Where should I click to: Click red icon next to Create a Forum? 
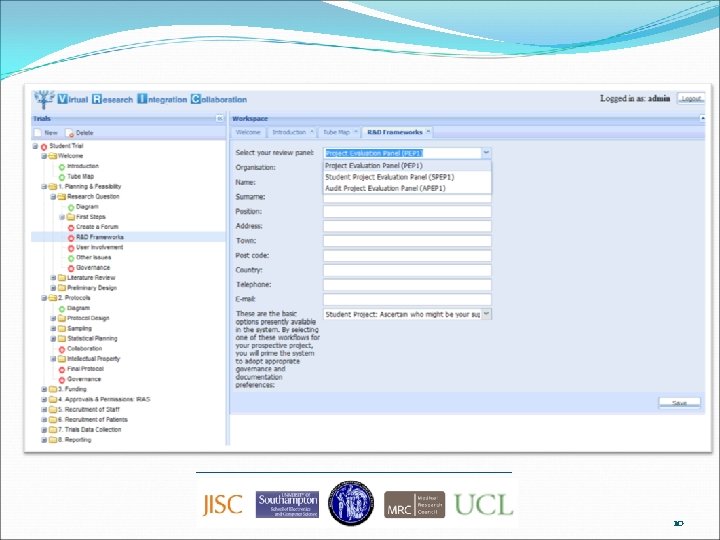click(x=71, y=228)
